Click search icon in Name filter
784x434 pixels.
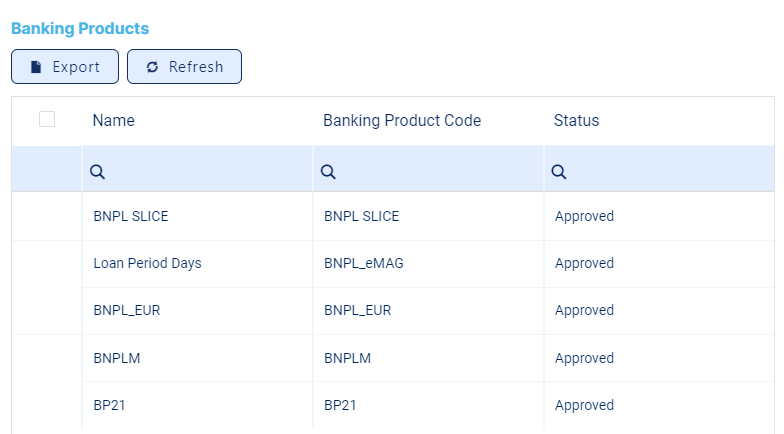98,172
